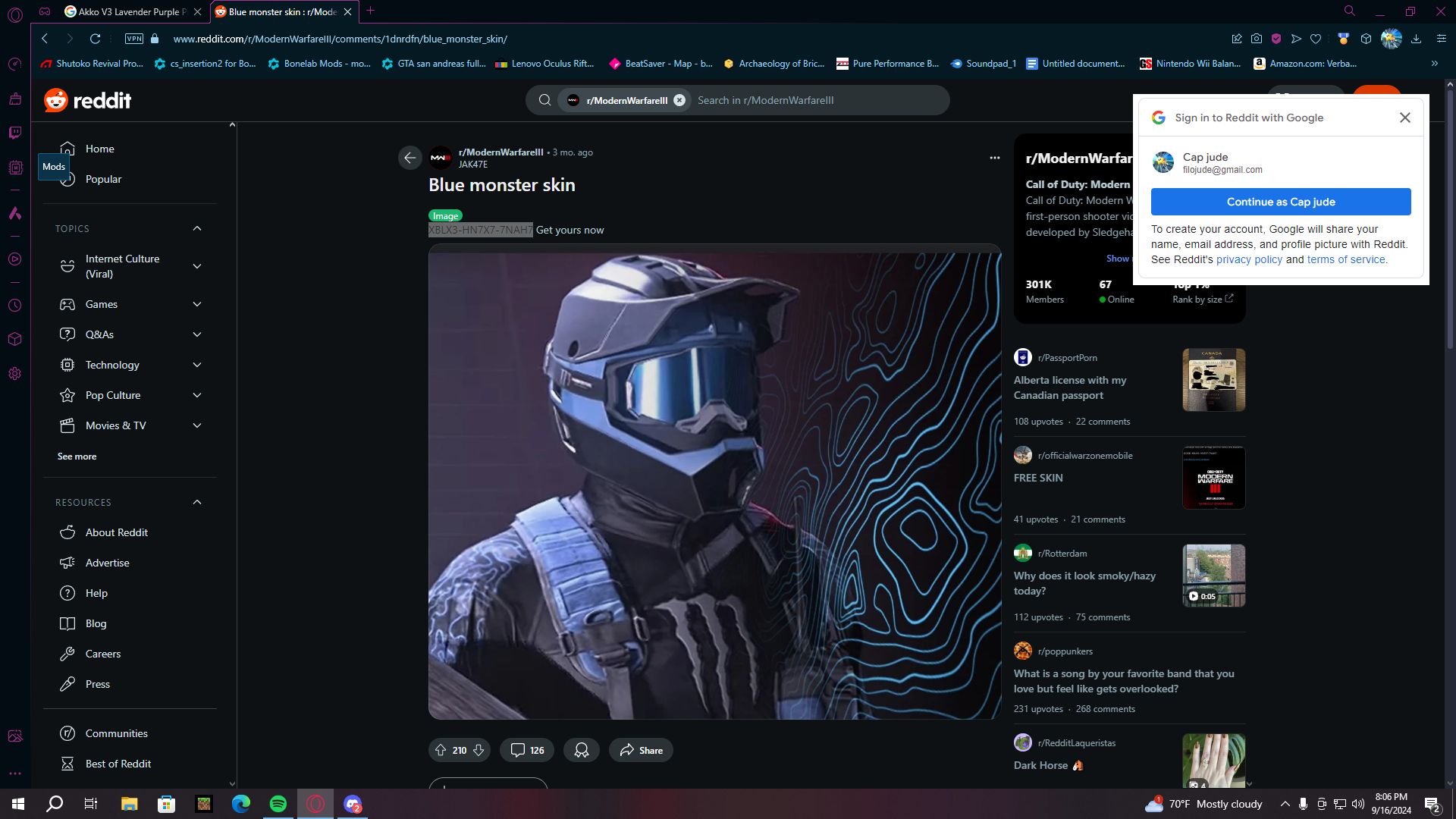Open the post's three-dot options menu

coord(995,158)
